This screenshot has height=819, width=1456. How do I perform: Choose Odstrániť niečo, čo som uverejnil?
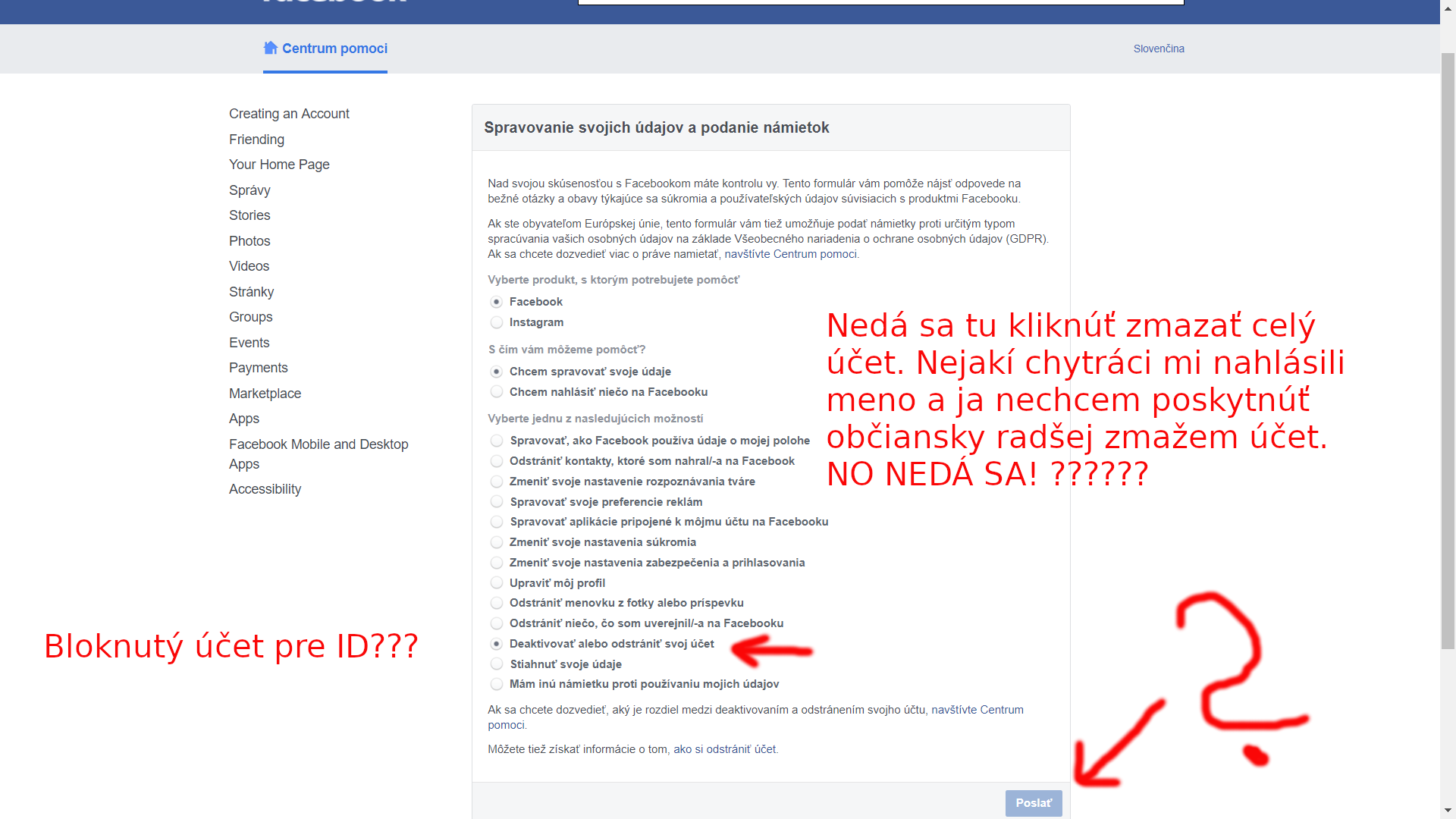[497, 623]
